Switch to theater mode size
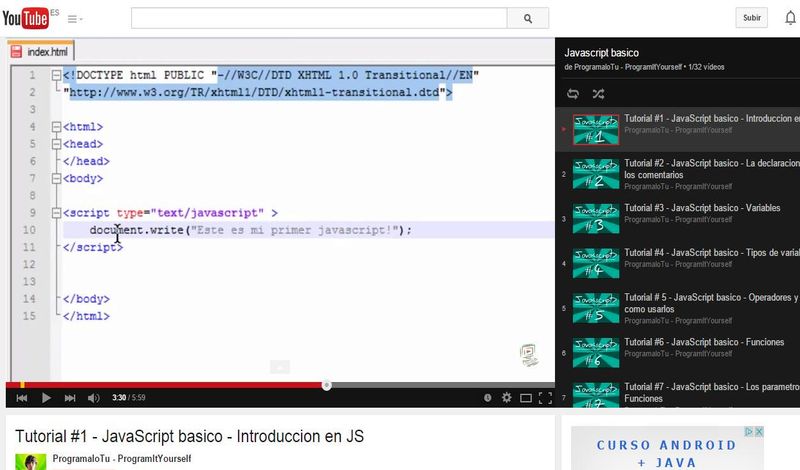This screenshot has height=470, width=800. [x=526, y=397]
